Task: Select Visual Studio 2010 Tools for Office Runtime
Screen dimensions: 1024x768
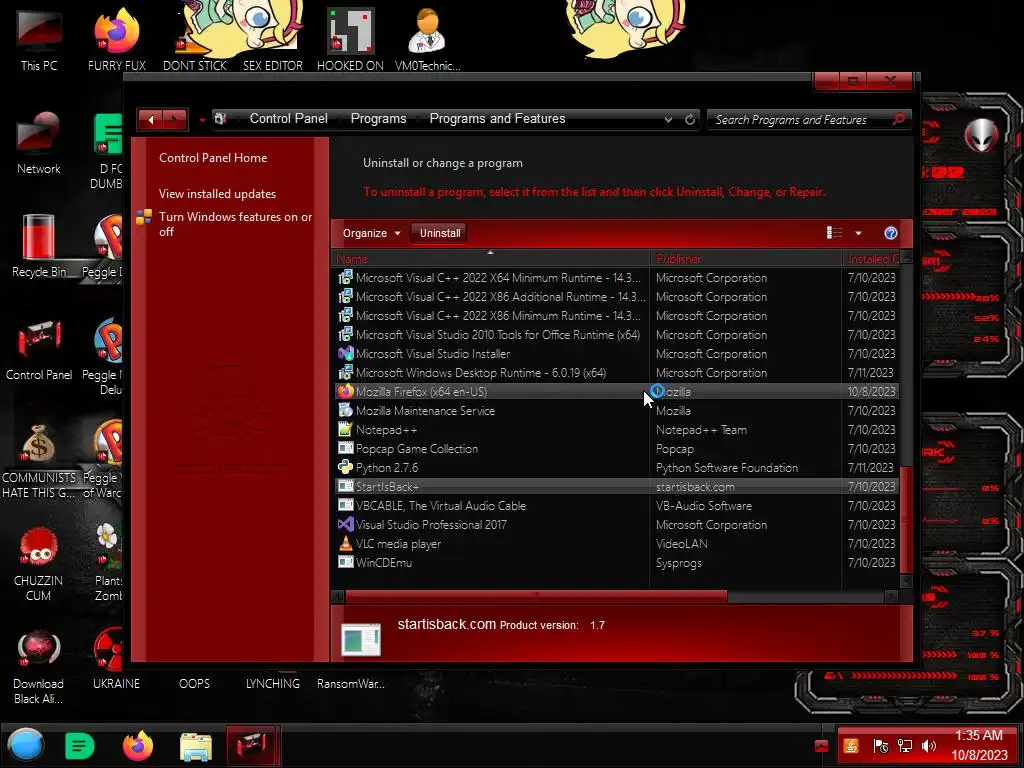Action: pyautogui.click(x=616, y=334)
